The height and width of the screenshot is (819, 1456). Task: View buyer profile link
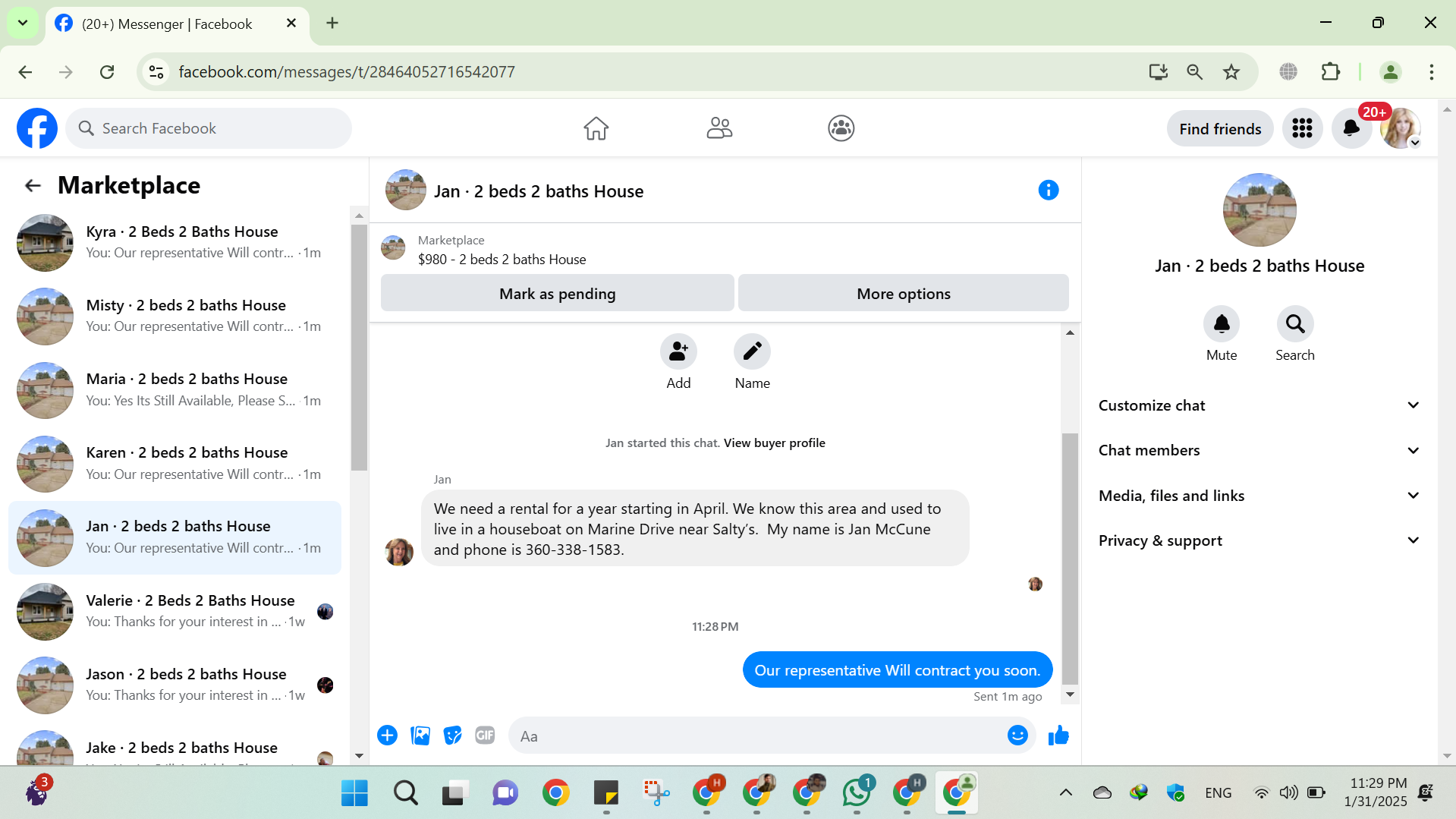tap(775, 443)
